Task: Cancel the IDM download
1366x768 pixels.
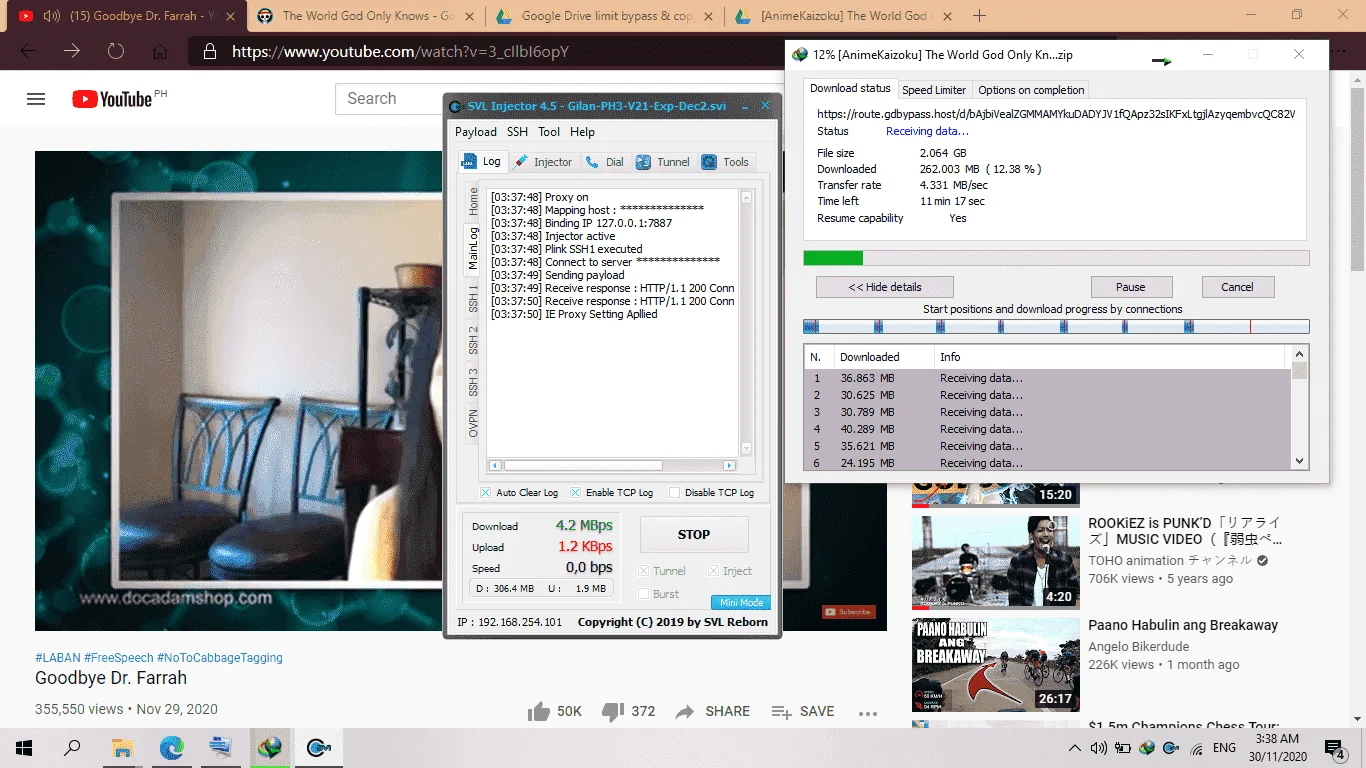Action: pos(1237,287)
